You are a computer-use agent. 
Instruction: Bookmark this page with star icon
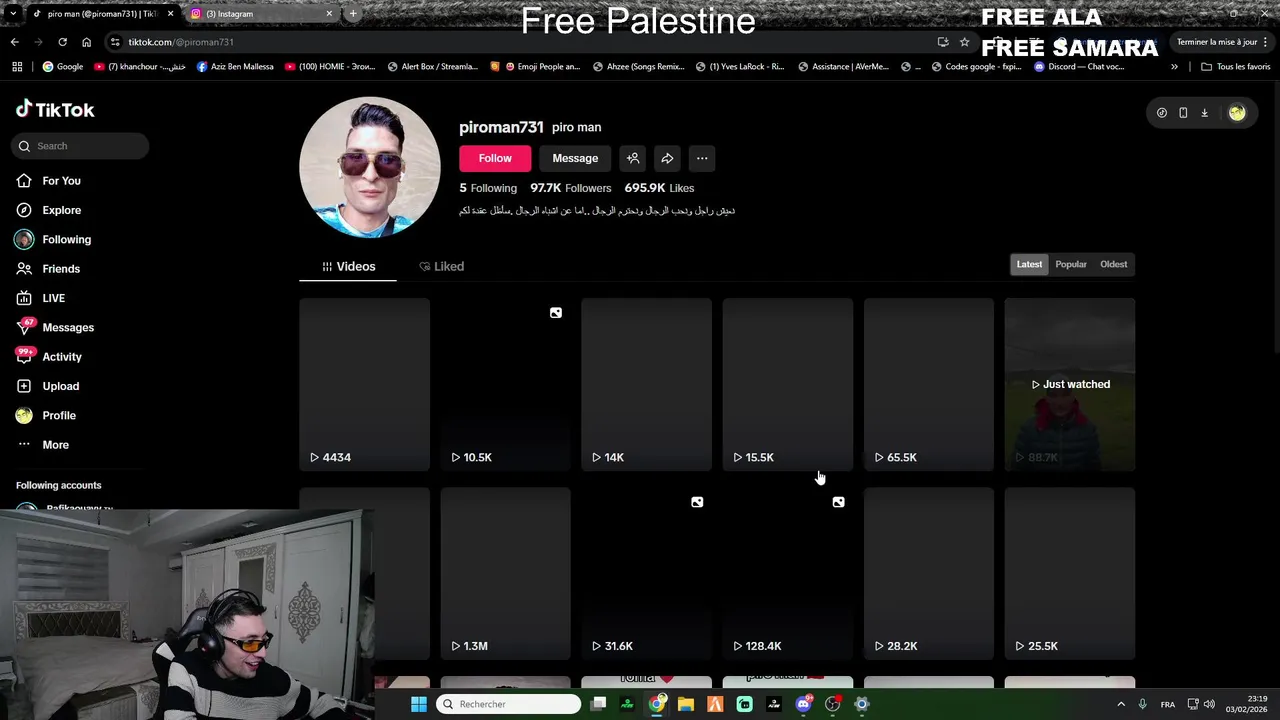point(964,42)
